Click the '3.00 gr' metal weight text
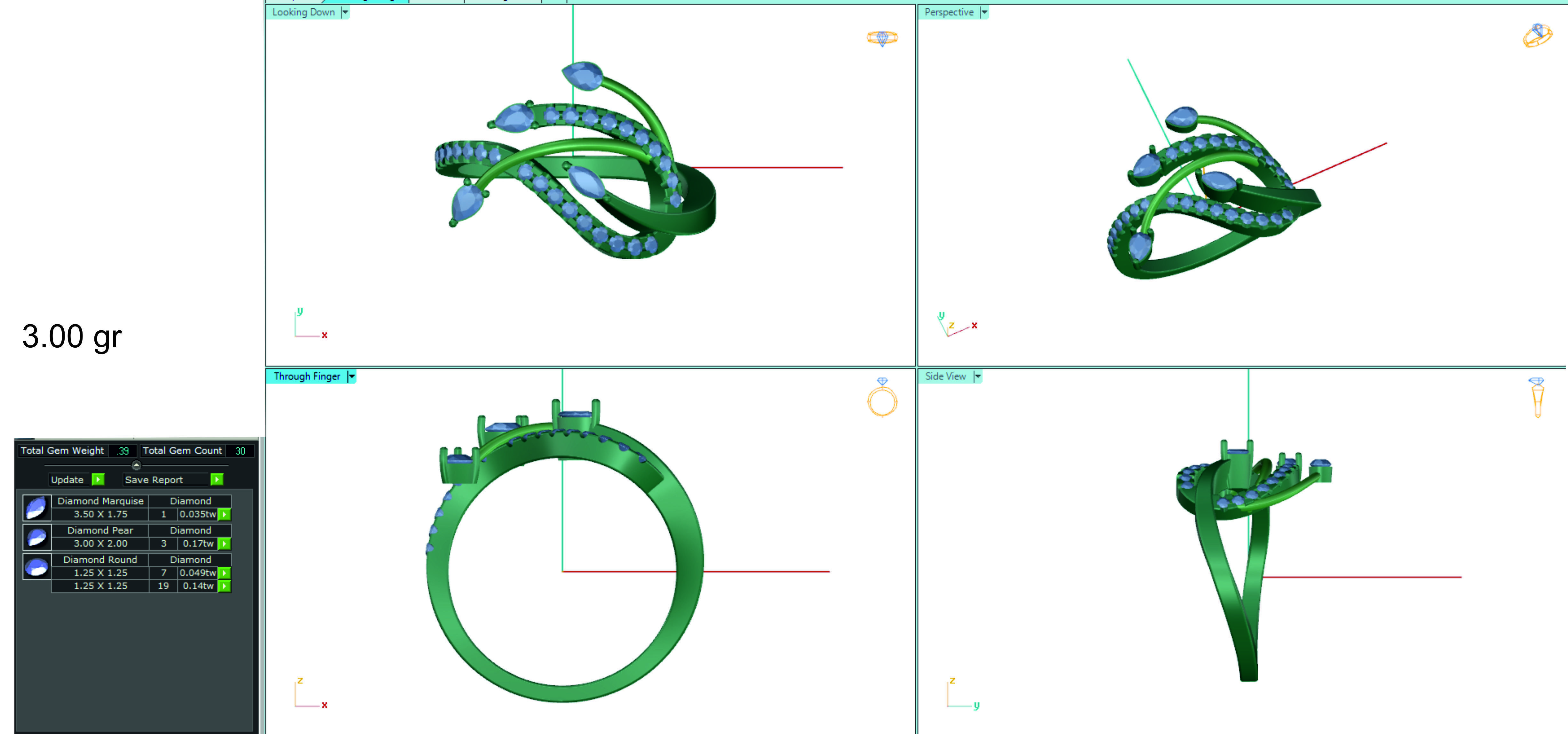 [x=72, y=337]
